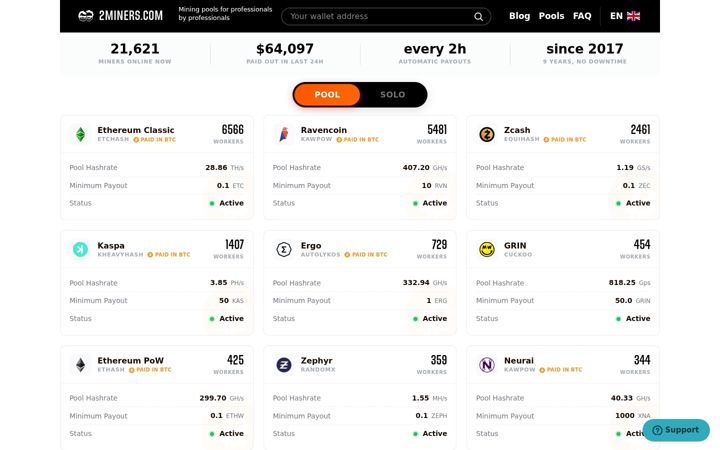Click the 299.70 GH/s hashrate value
Image resolution: width=720 pixels, height=450 pixels.
point(222,398)
